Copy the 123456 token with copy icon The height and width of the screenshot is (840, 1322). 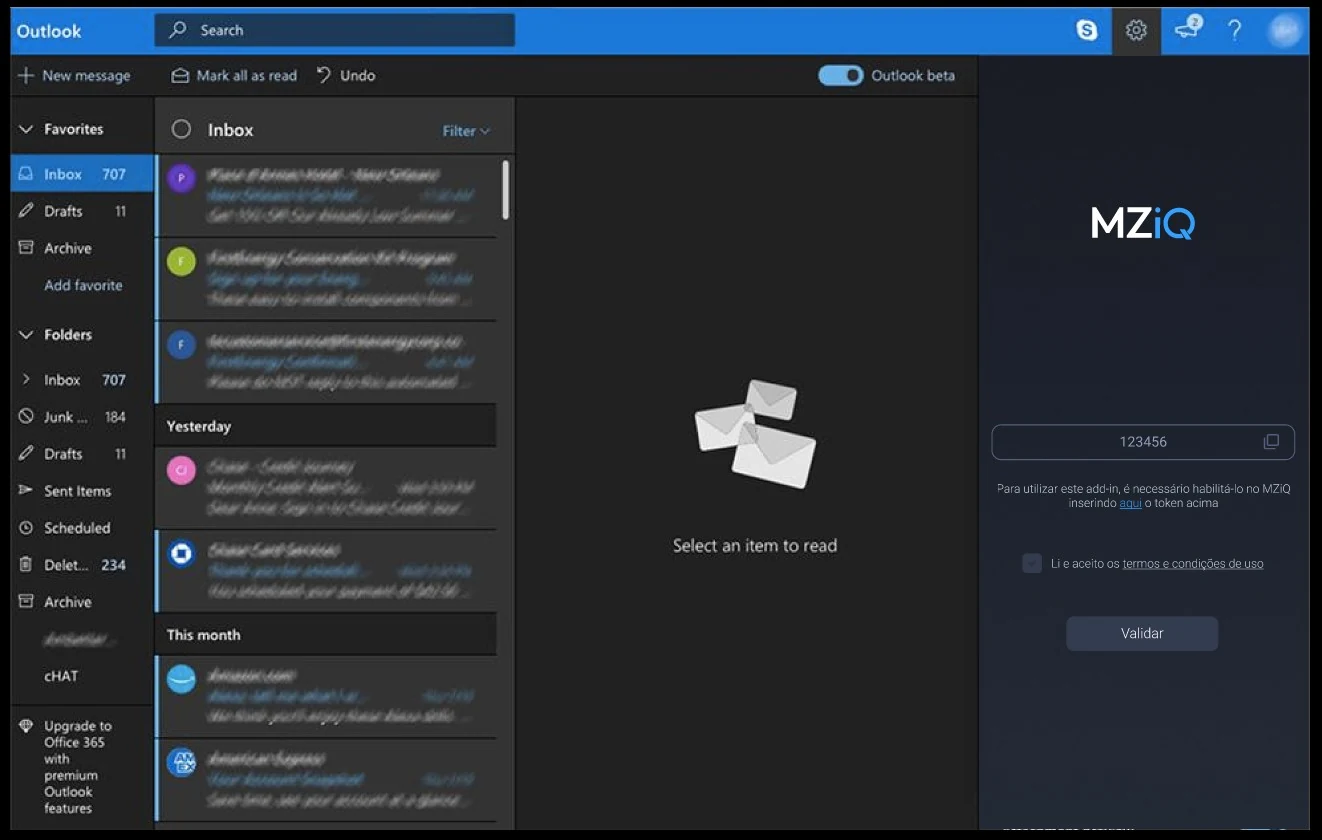pos(1271,441)
